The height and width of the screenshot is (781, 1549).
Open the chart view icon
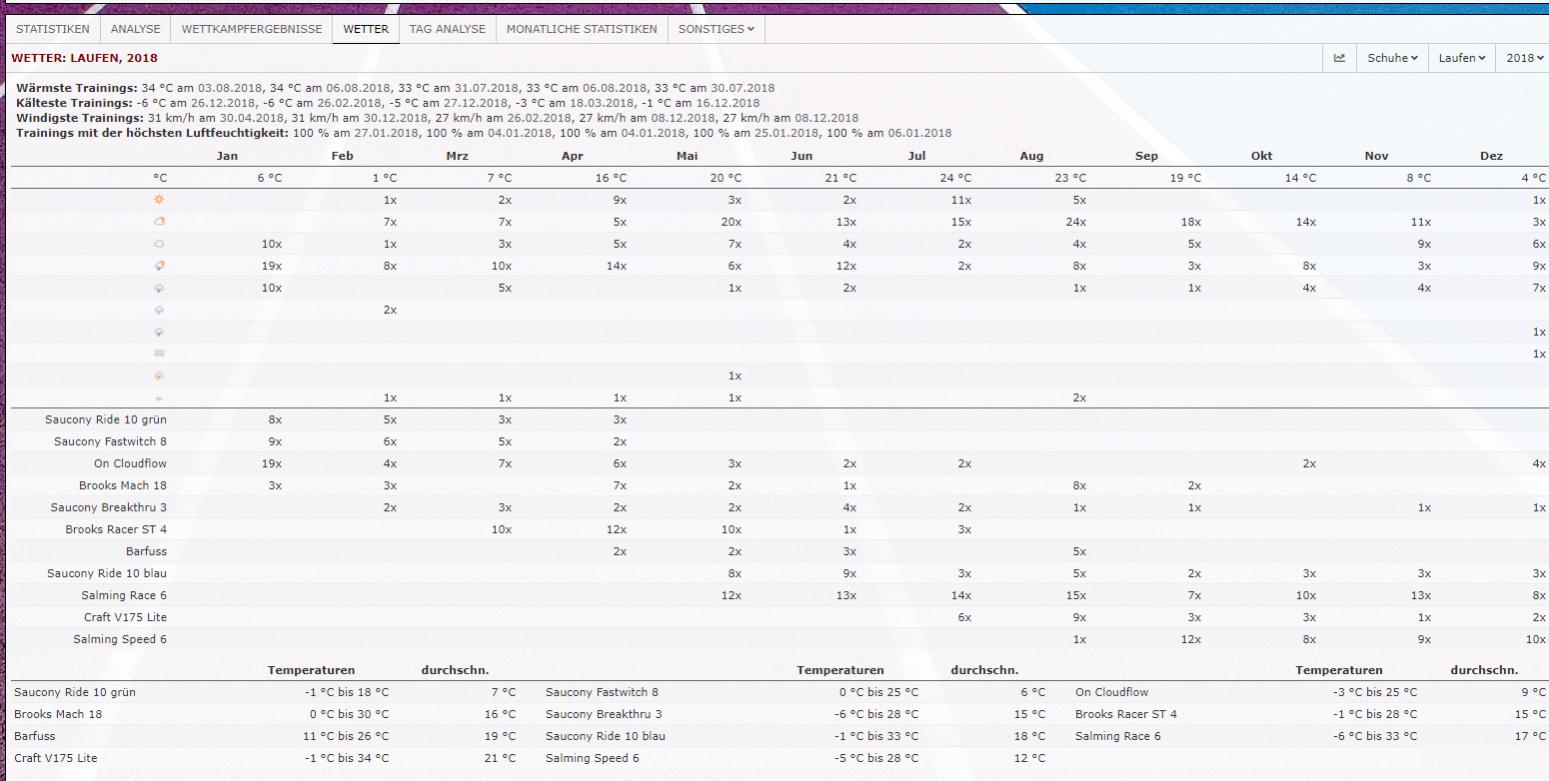click(1339, 57)
